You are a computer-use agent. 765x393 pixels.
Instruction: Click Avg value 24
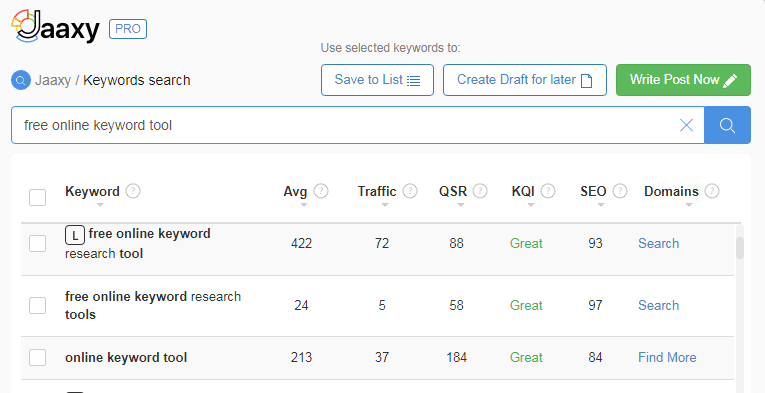(301, 305)
